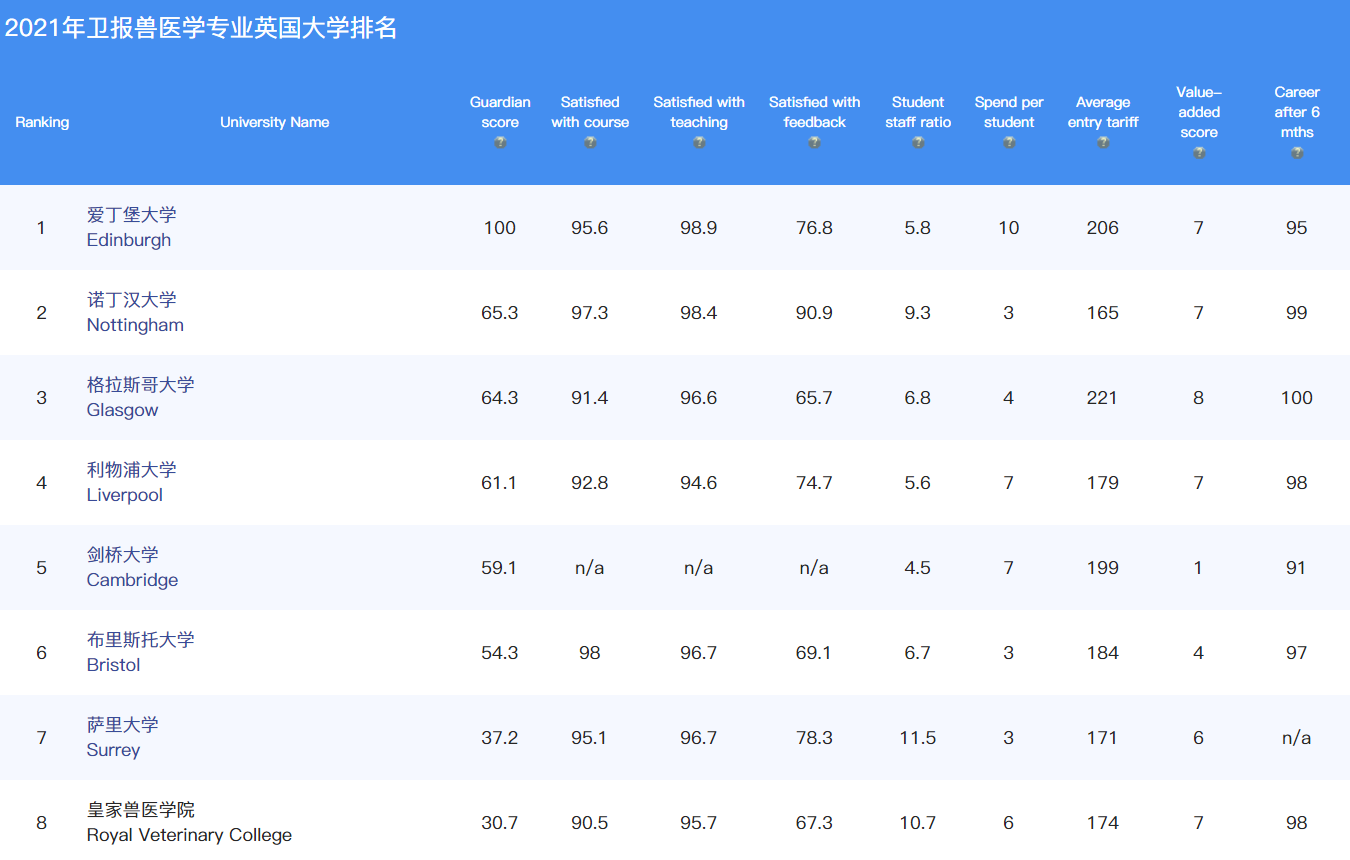This screenshot has width=1350, height=860.
Task: Select Royal Veterinary College's score 30.7
Action: [500, 823]
